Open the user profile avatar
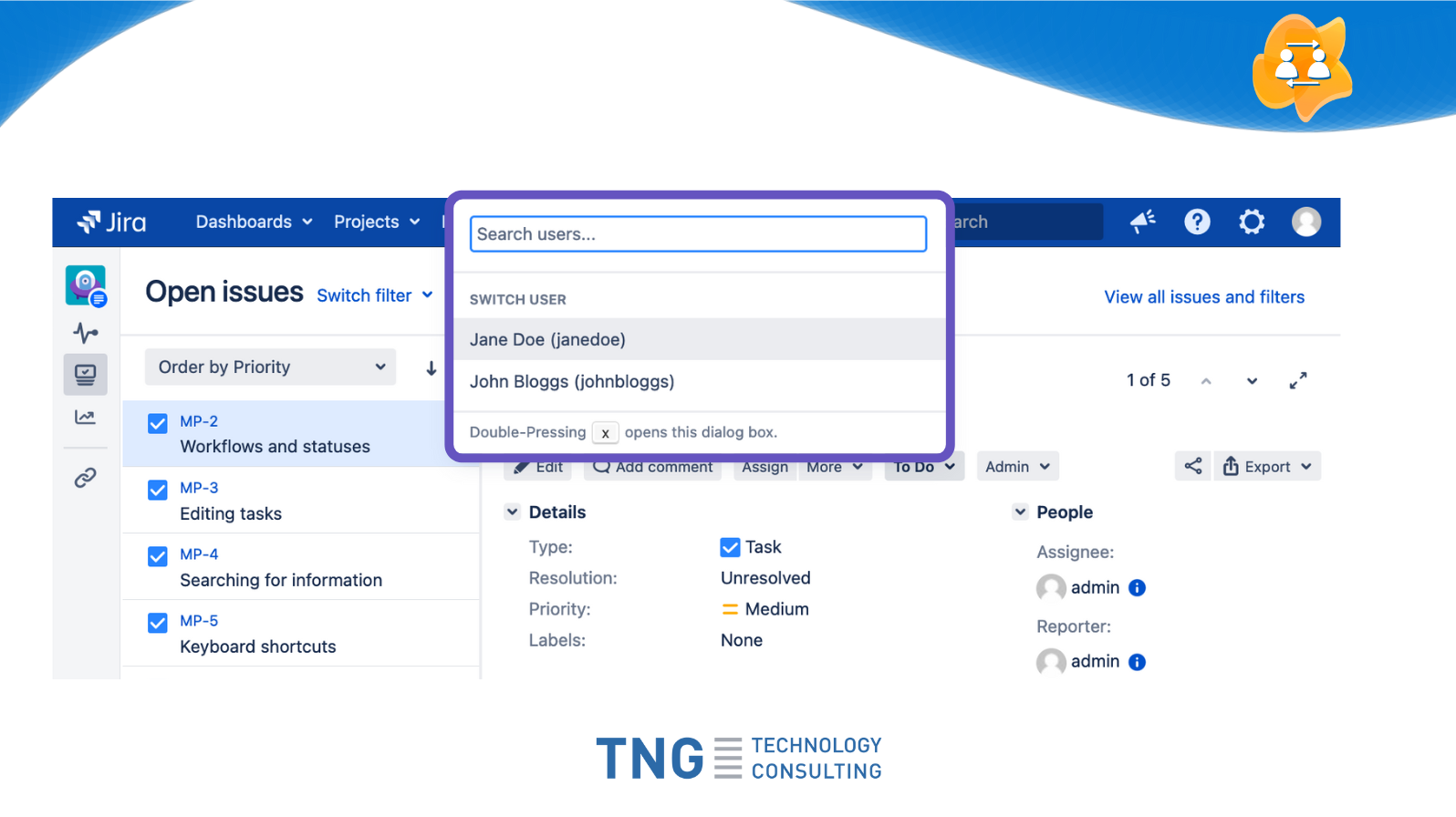Viewport: 1456px width, 817px height. pos(1306,222)
